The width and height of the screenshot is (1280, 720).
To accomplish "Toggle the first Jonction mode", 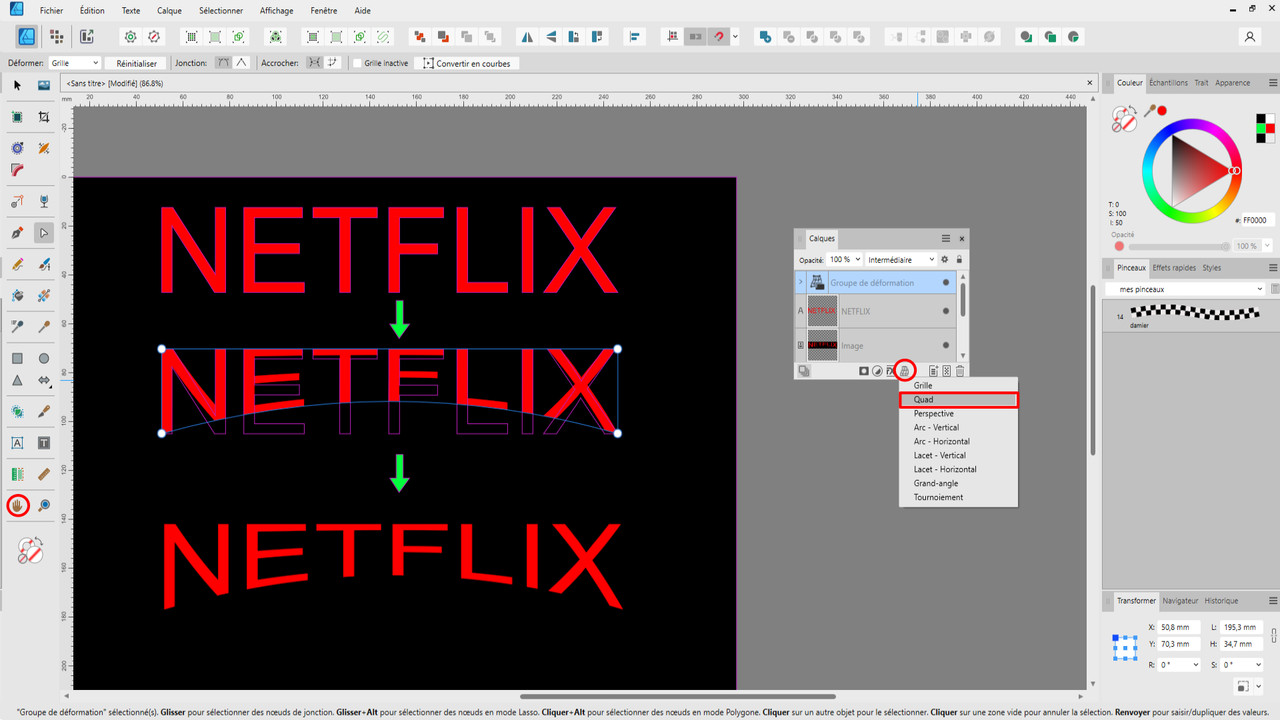I will (223, 63).
